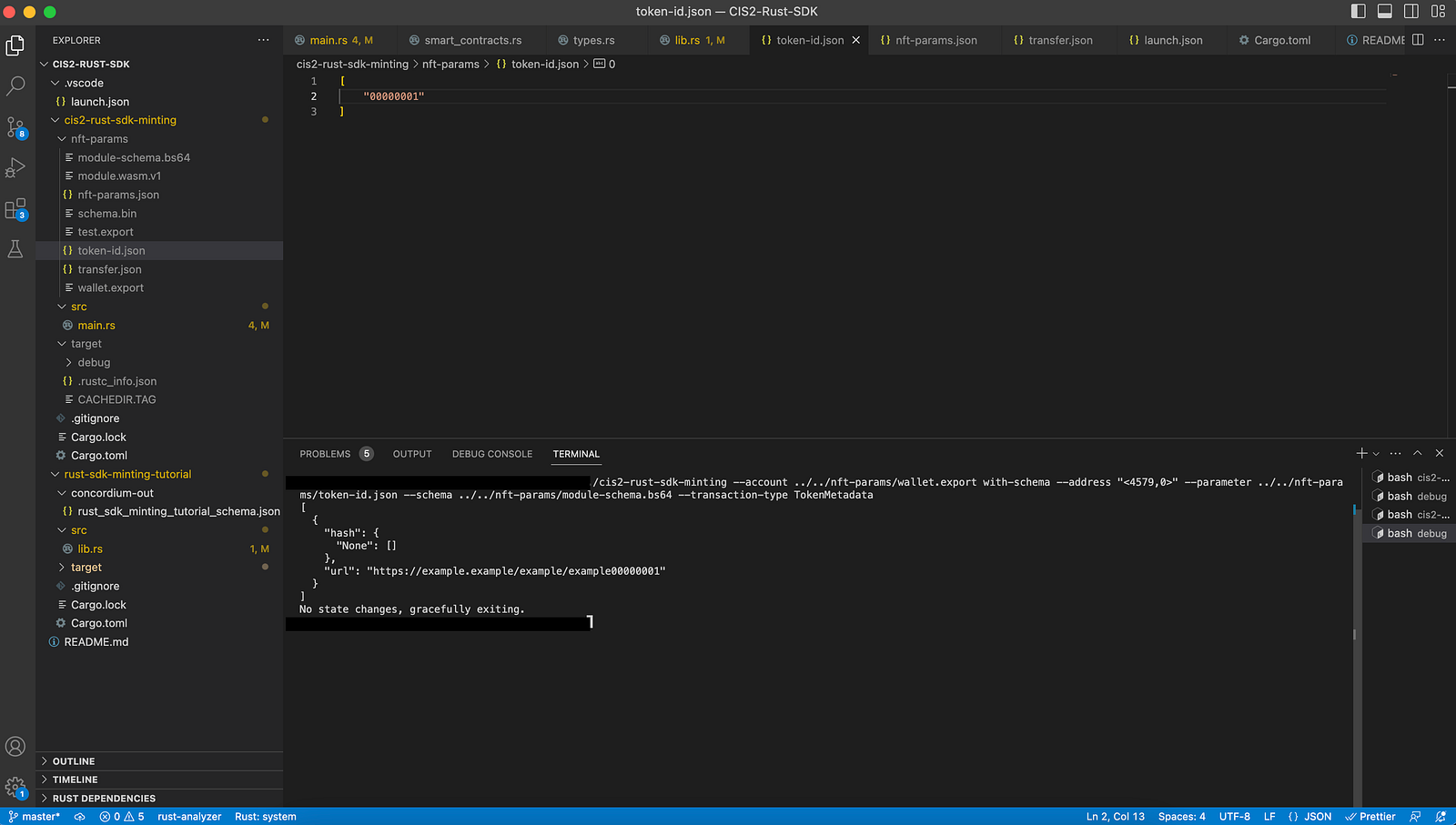Toggle bottom panel layout icon
The image size is (1456, 825).
pos(1385,11)
